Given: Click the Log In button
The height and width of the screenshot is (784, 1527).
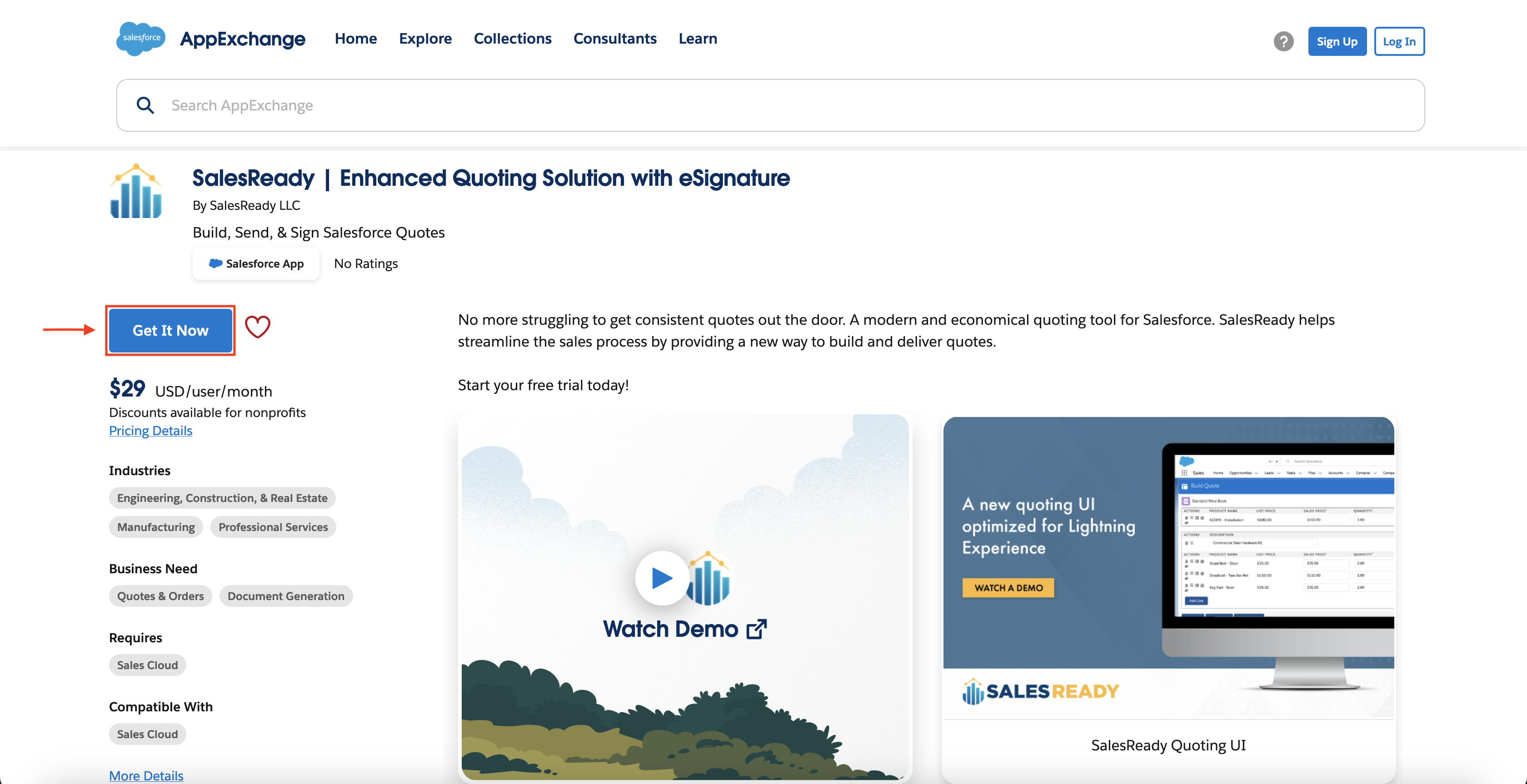Looking at the screenshot, I should pos(1399,41).
